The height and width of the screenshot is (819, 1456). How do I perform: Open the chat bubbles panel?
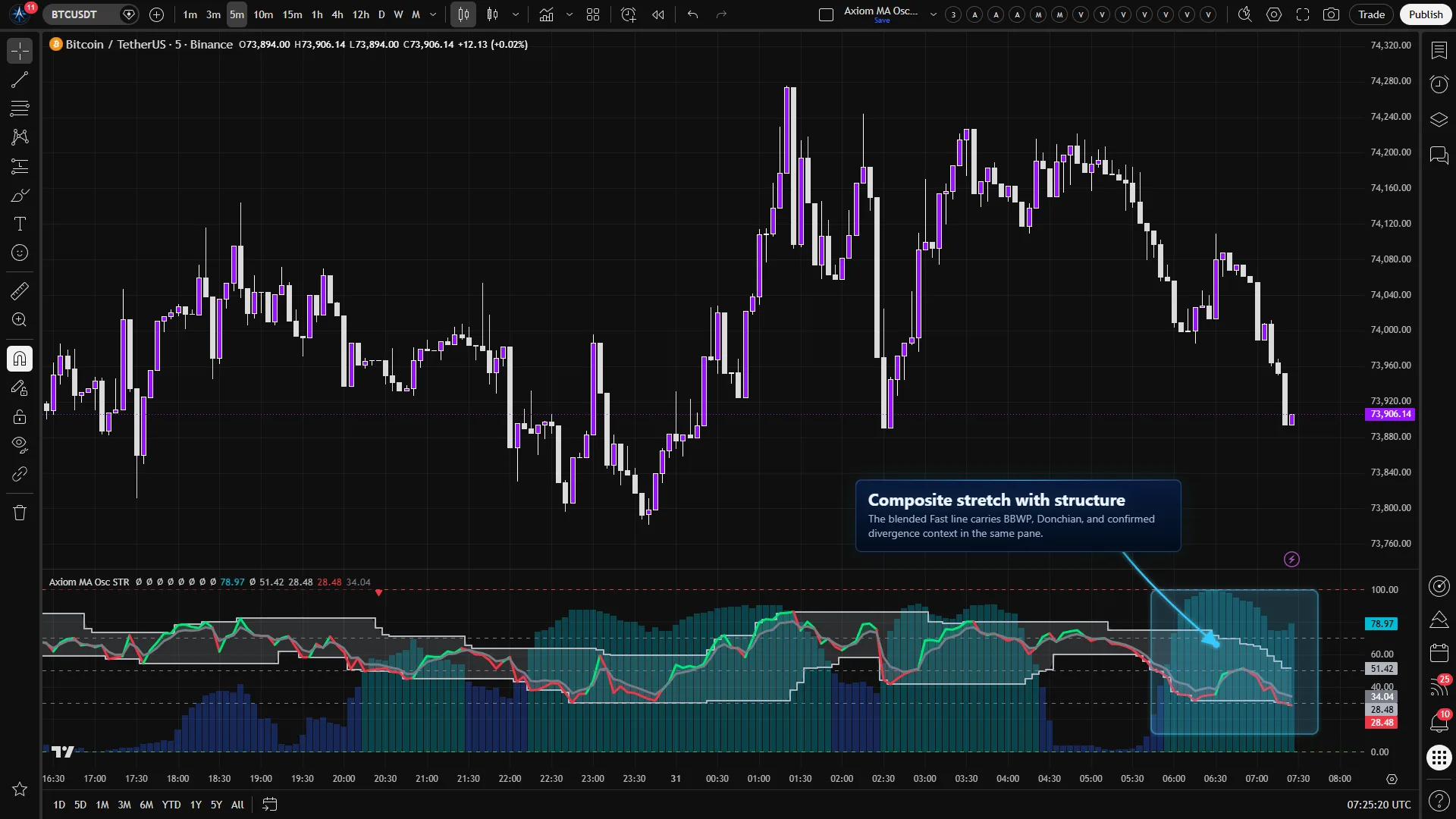pos(1439,155)
